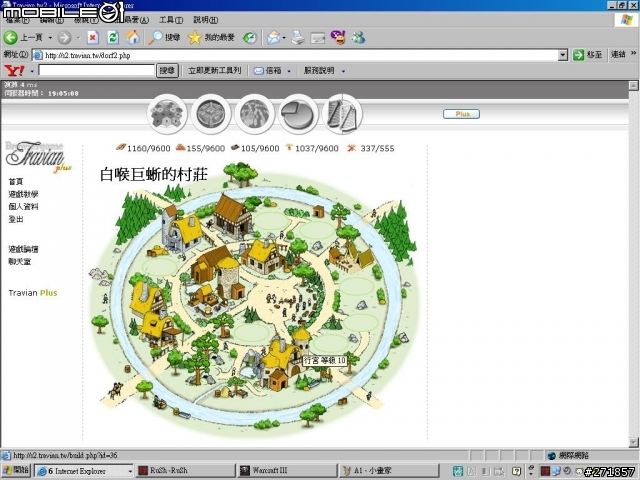Click the Yahoo toolbar 搜尋 search button

167,71
